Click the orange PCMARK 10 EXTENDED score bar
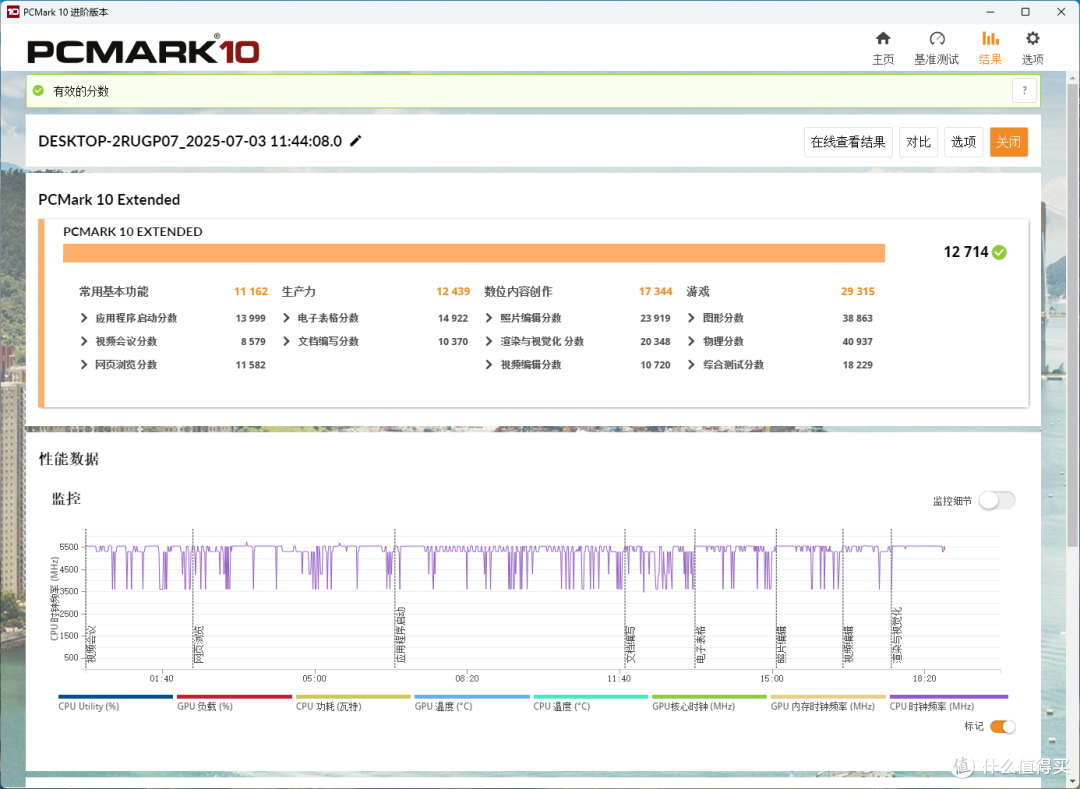Viewport: 1080px width, 789px height. click(474, 253)
